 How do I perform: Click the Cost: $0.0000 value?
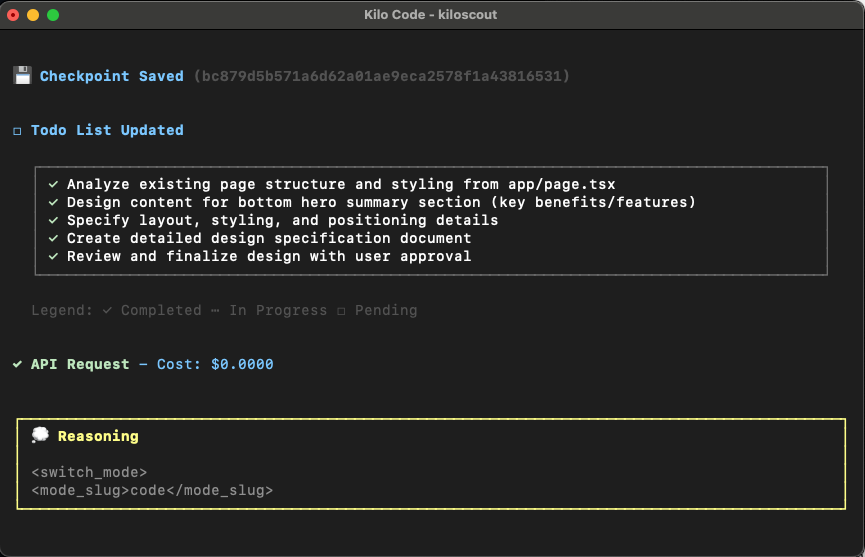(215, 364)
